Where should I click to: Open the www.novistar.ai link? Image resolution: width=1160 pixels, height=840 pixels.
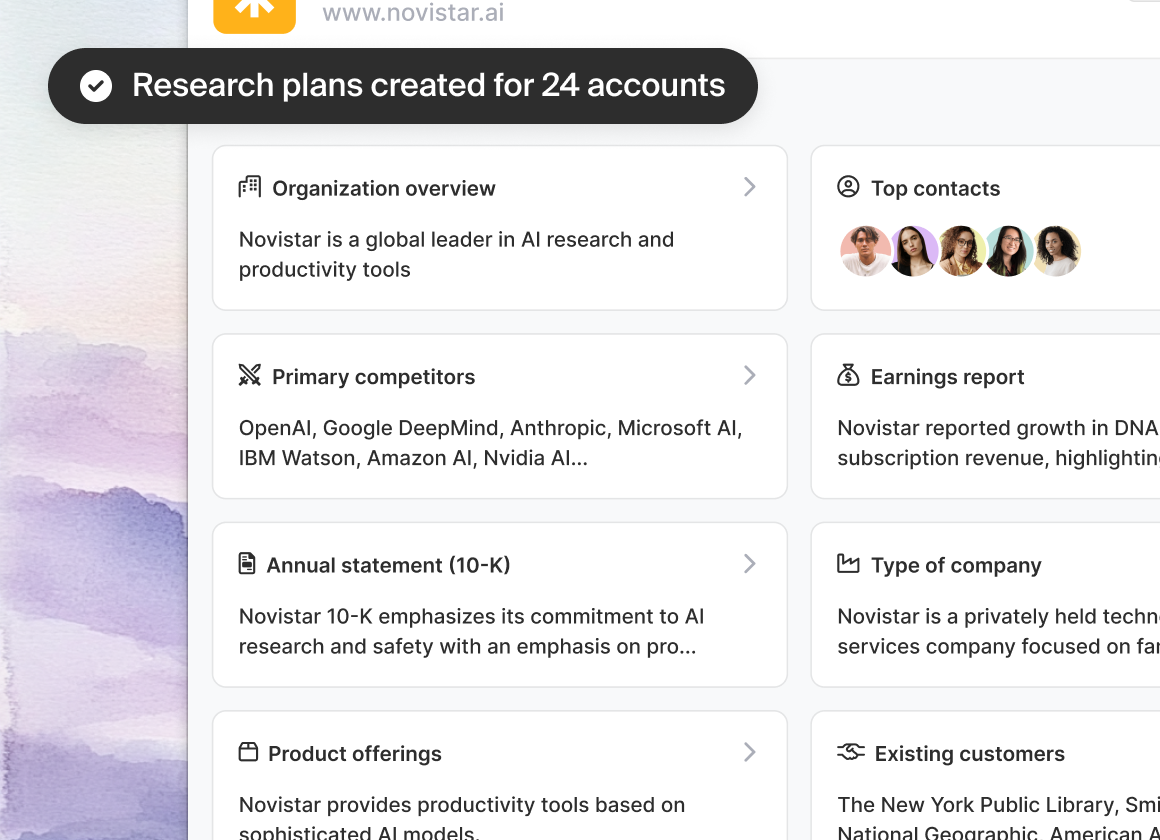412,13
